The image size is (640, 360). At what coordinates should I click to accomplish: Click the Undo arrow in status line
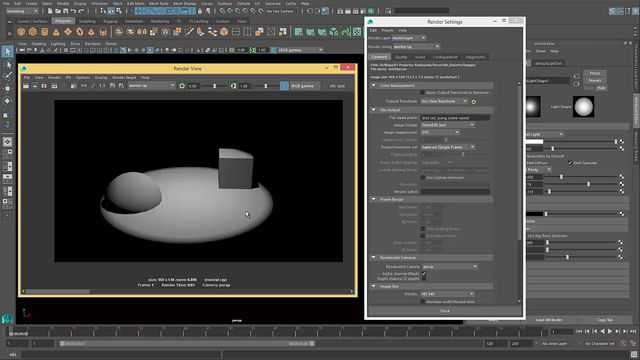click(73, 11)
